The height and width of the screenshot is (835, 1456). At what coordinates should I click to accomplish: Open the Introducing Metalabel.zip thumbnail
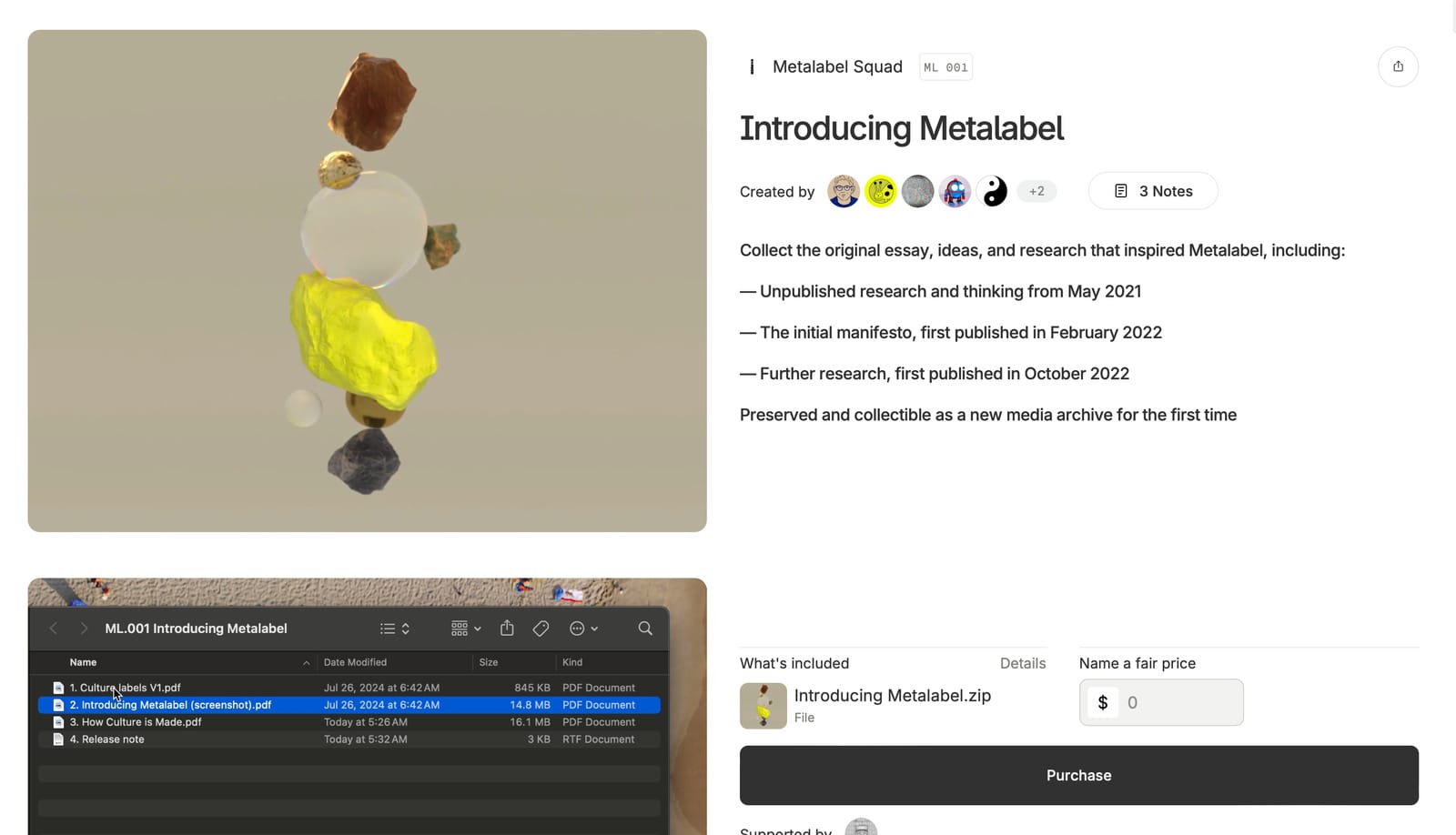coord(763,706)
